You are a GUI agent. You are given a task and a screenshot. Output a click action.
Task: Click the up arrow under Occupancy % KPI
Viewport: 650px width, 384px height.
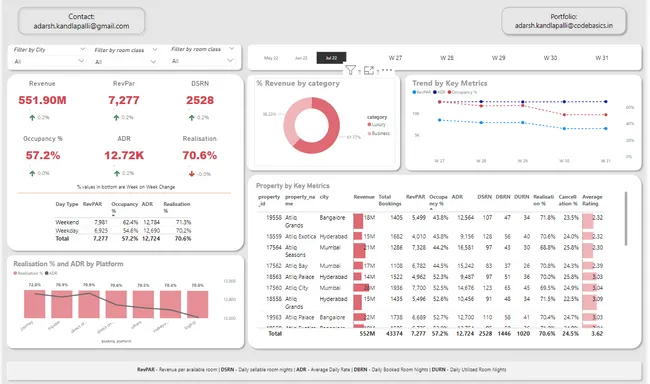[x=32, y=173]
